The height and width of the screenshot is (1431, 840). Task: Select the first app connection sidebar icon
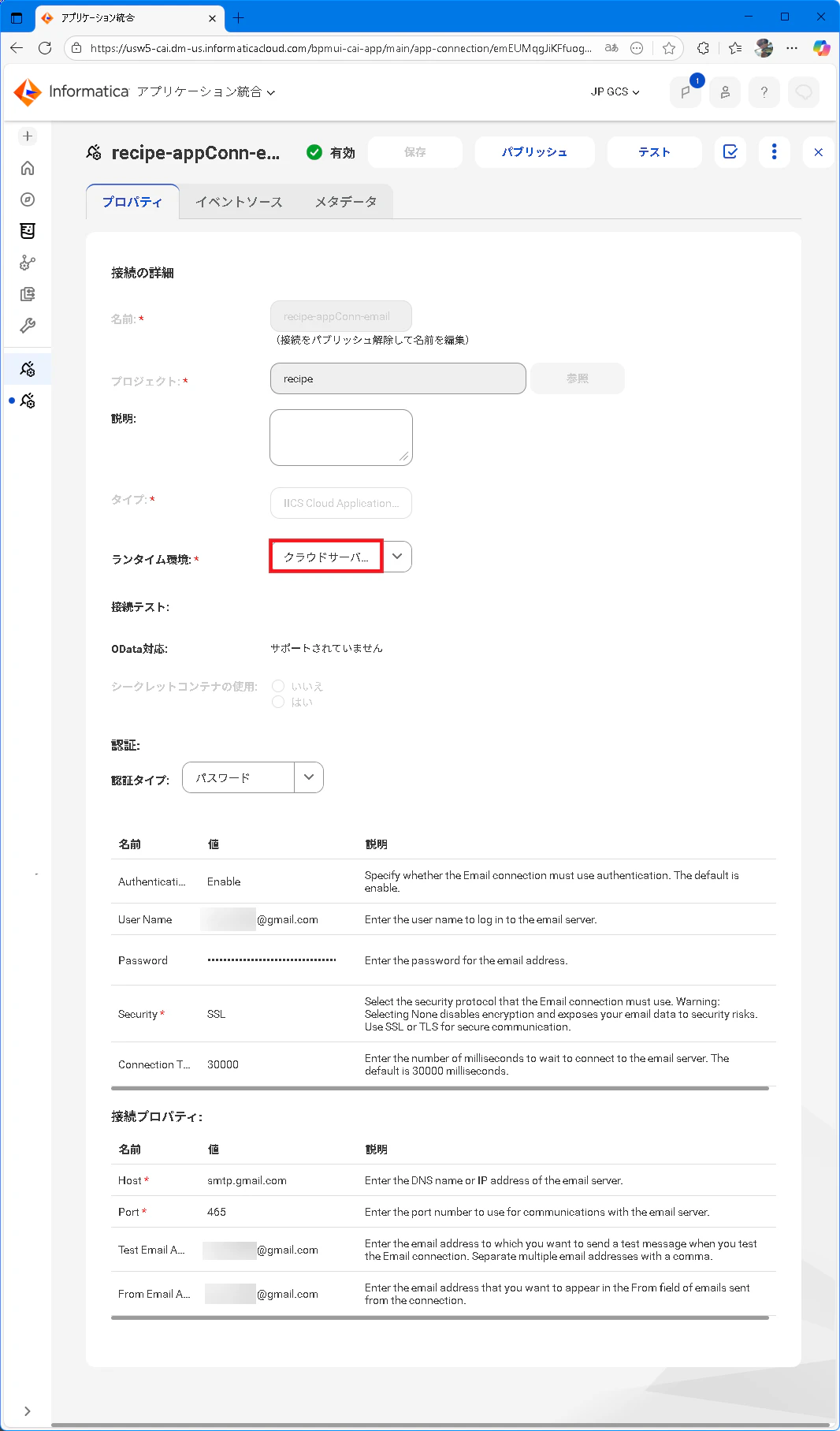[x=28, y=369]
